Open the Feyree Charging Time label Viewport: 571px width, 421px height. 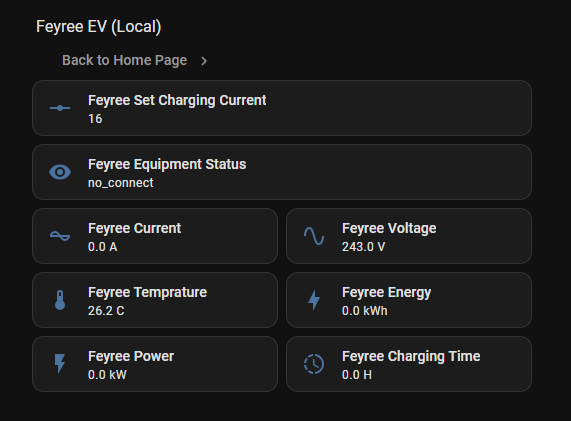coord(411,356)
